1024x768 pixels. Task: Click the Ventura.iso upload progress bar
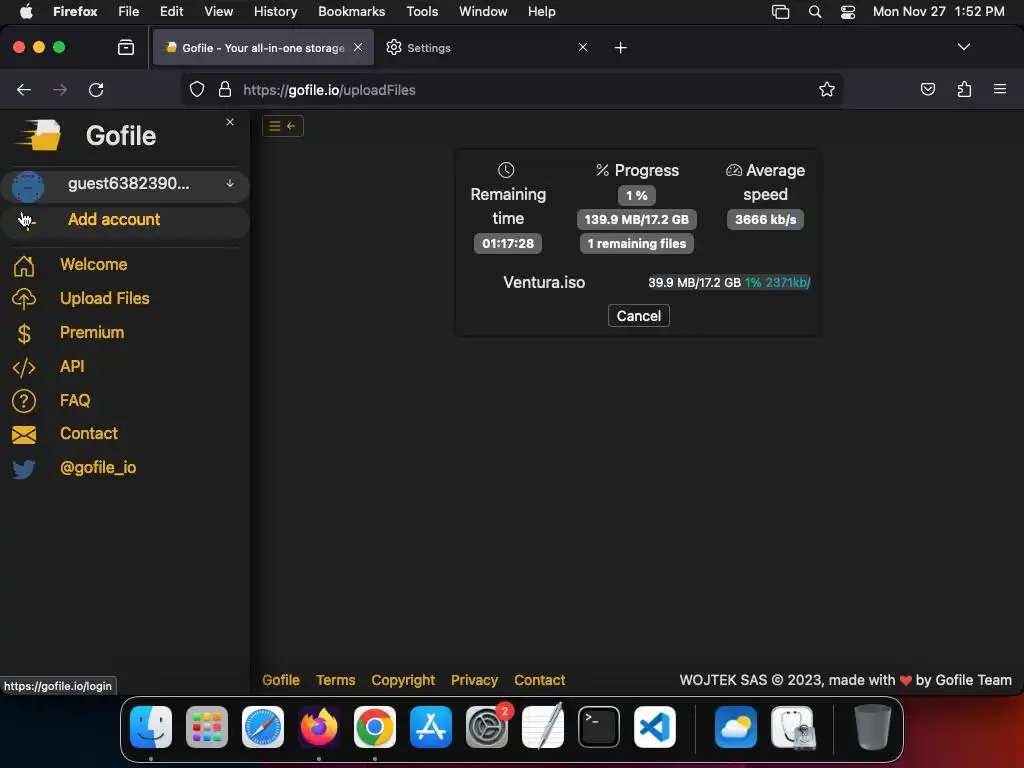coord(729,282)
